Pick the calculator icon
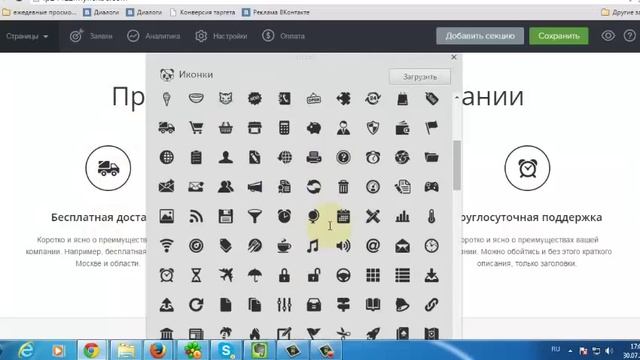Image resolution: width=640 pixels, height=360 pixels. [284, 128]
